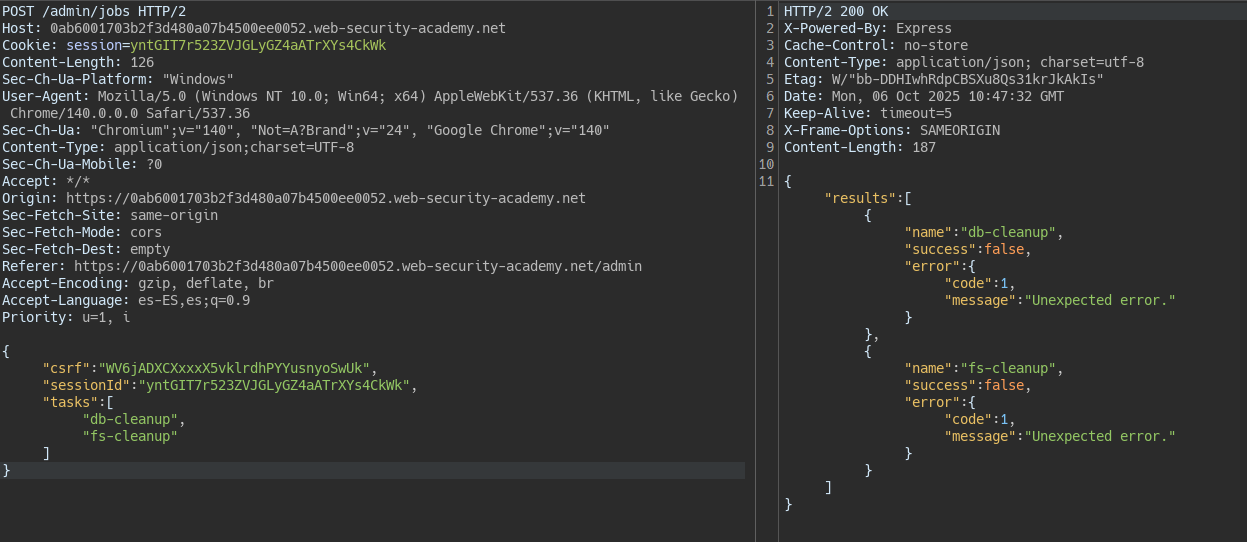Click the Sec-Ch-Ua-Platform "Windows" value
The height and width of the screenshot is (542, 1247).
click(197, 79)
